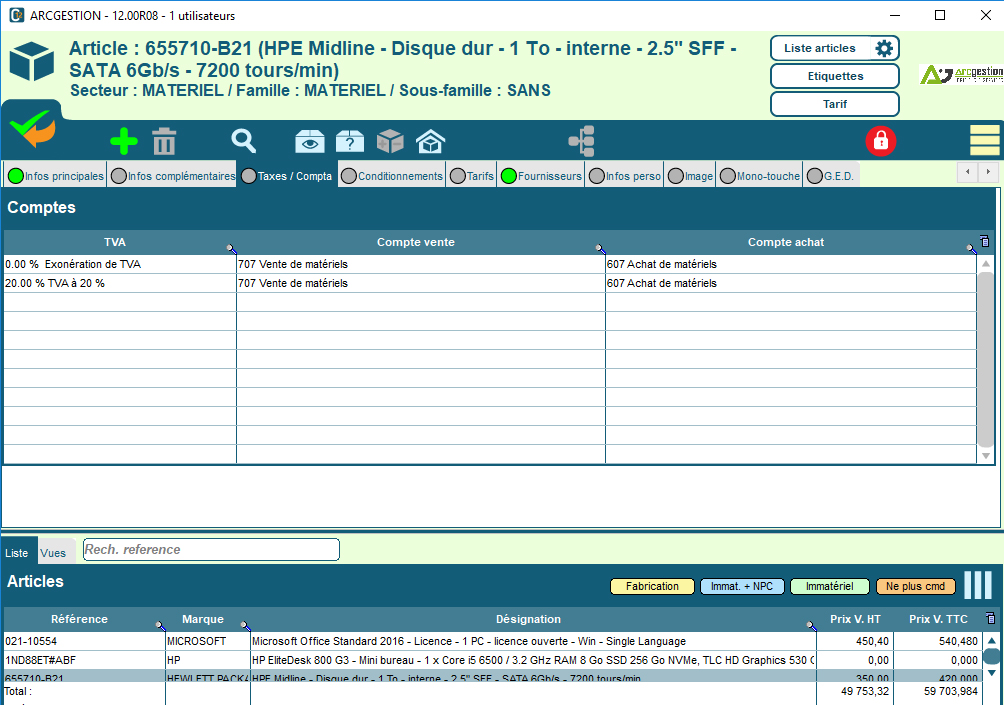Click the trash can delete icon

[164, 142]
